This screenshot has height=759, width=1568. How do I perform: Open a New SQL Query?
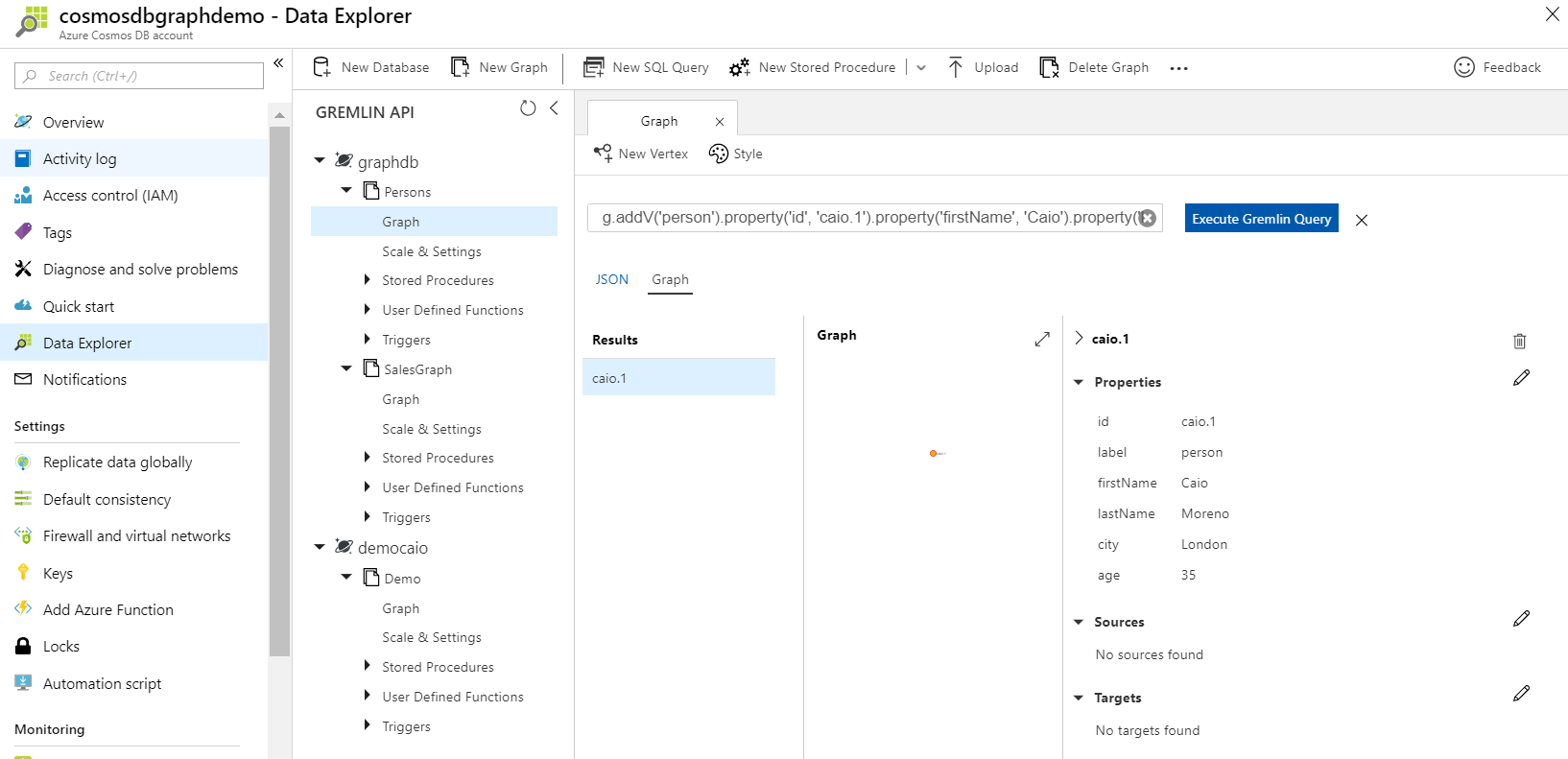[x=647, y=67]
